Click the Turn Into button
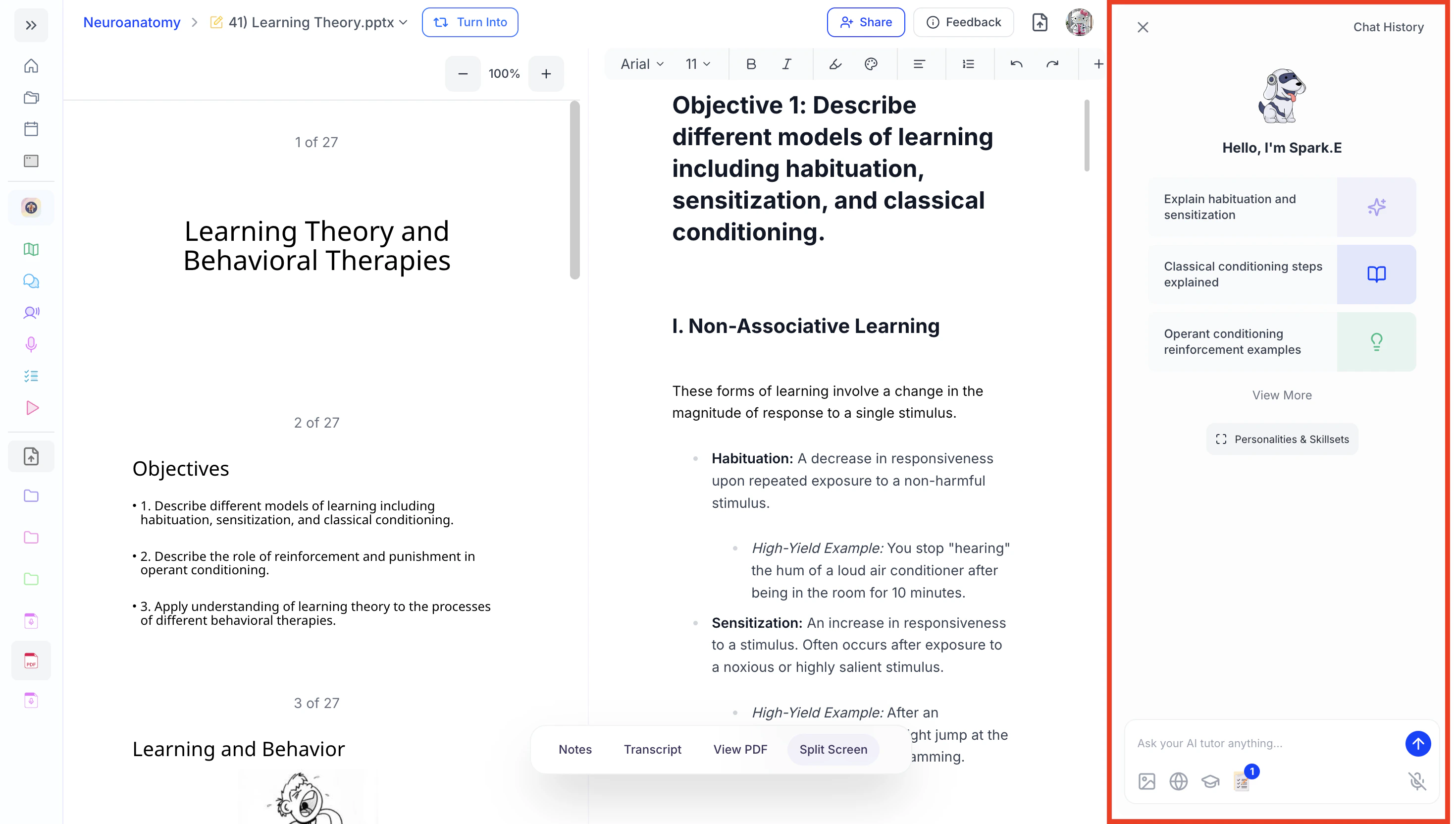The height and width of the screenshot is (824, 1456). 469,22
